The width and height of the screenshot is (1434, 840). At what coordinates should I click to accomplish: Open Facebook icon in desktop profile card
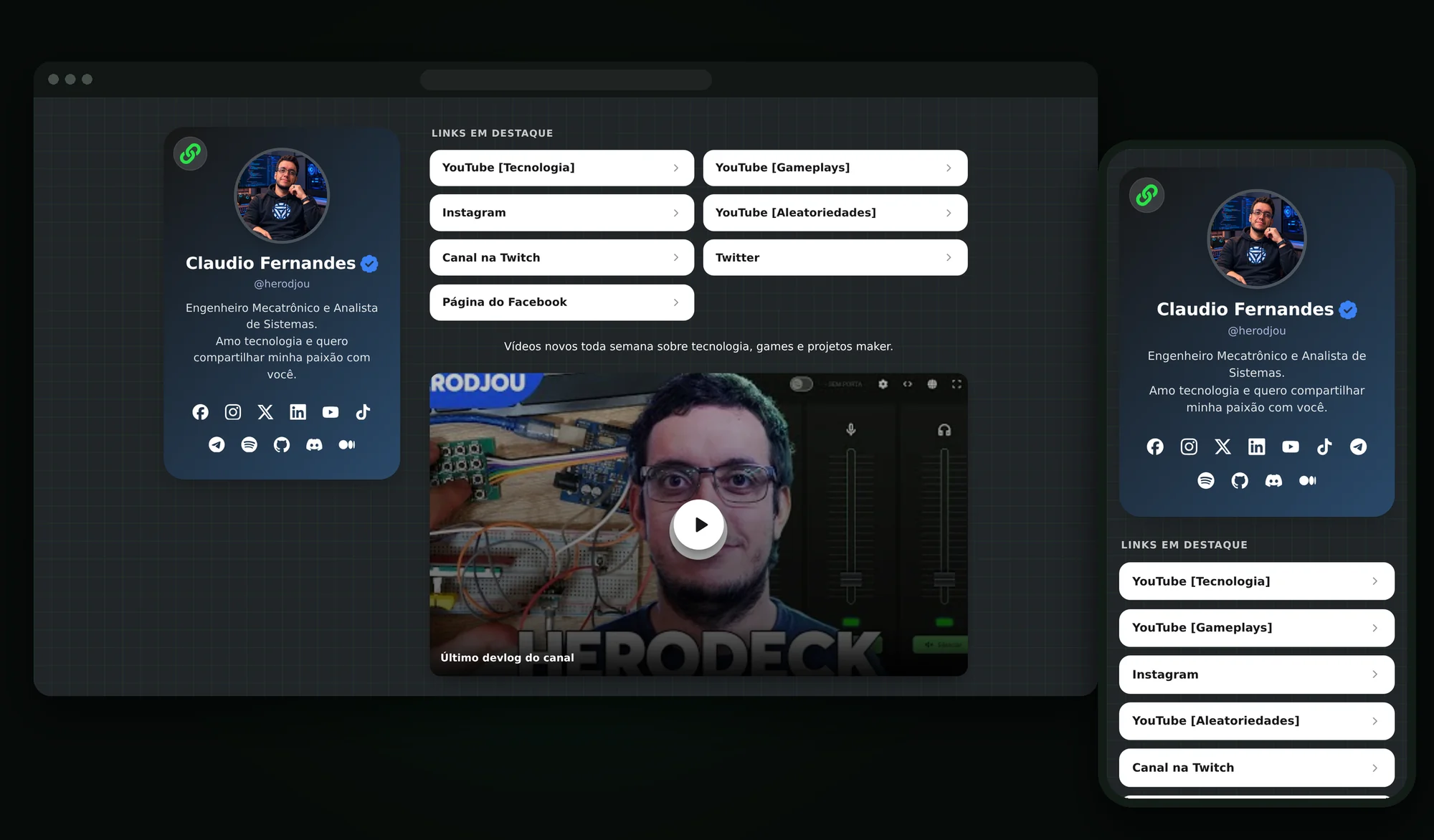coord(200,412)
